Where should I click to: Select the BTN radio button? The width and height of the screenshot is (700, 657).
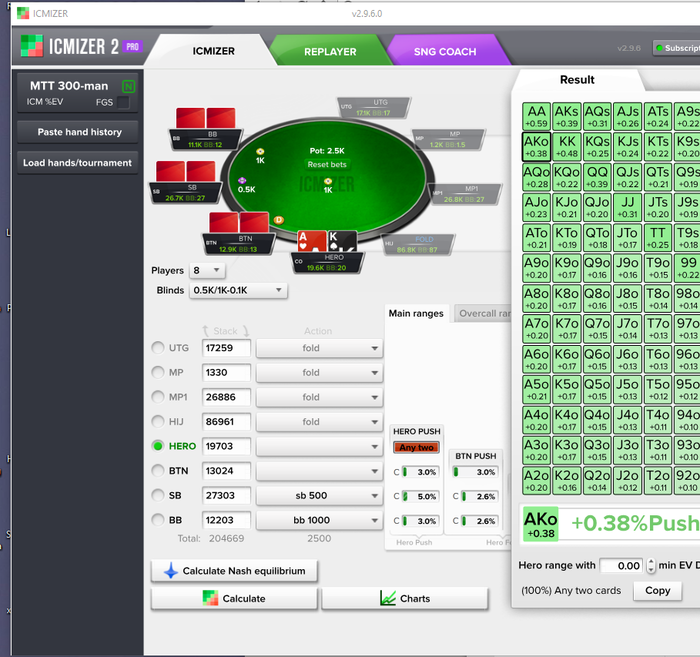pyautogui.click(x=158, y=470)
